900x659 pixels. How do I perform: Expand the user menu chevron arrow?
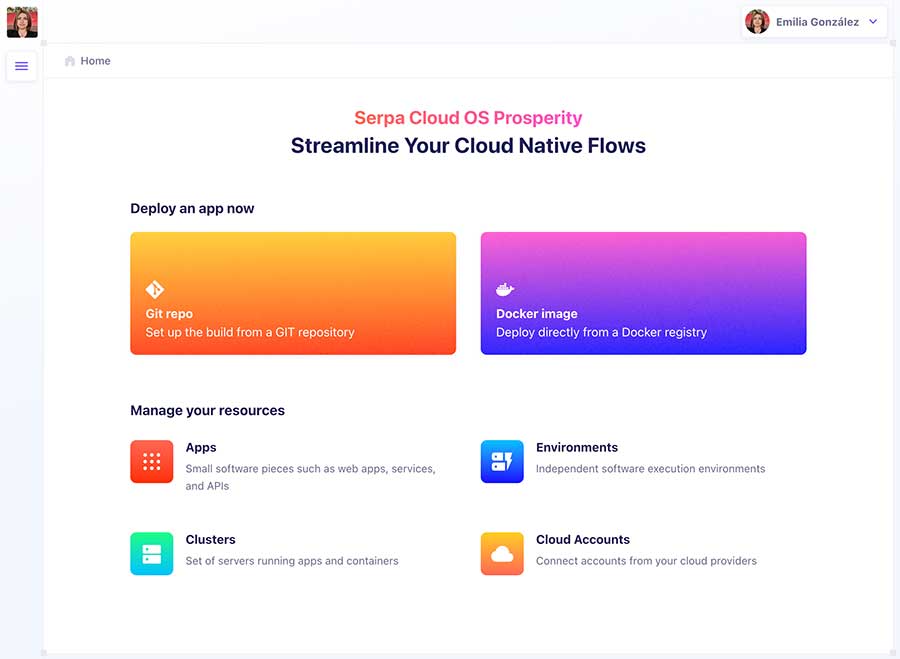[x=873, y=22]
